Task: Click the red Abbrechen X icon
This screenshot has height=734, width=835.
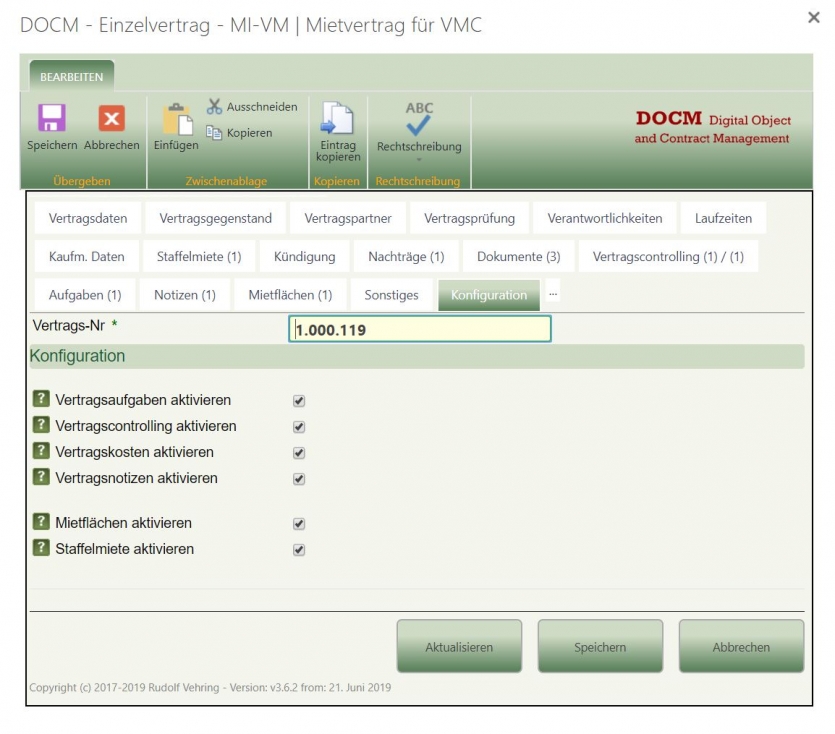Action: point(111,118)
